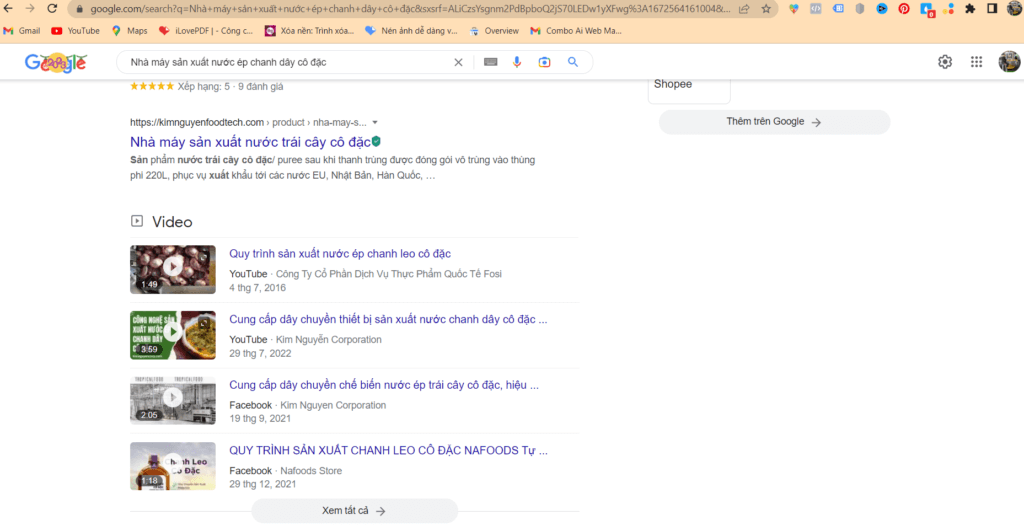This screenshot has height=531, width=1024.
Task: Click inside the Google search text field
Action: [287, 62]
